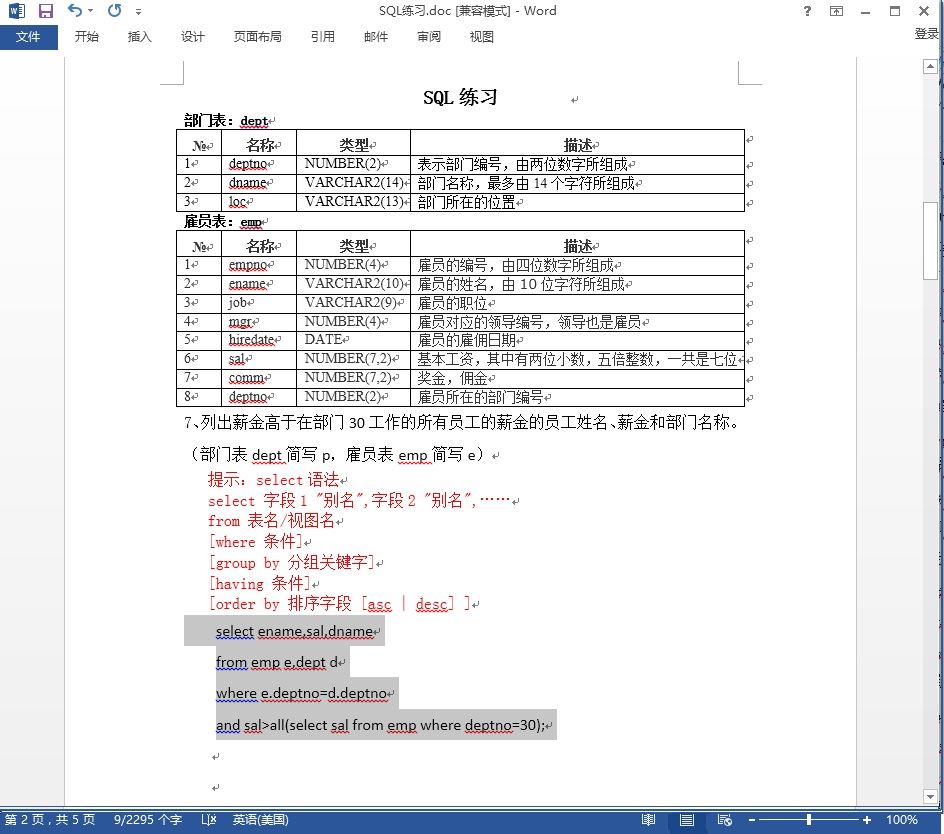Click the red hint line 提示: select 语法
Image resolution: width=944 pixels, height=834 pixels.
pos(274,480)
